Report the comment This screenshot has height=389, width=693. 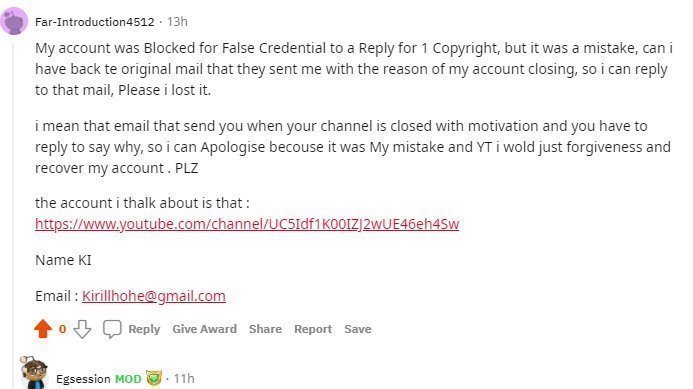(x=313, y=329)
